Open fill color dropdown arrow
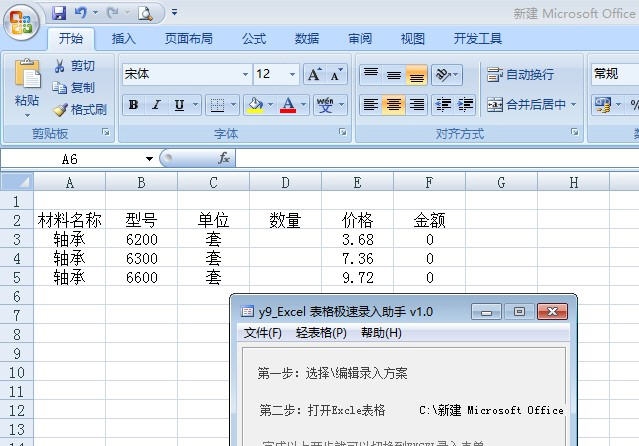This screenshot has width=639, height=446. [x=271, y=105]
